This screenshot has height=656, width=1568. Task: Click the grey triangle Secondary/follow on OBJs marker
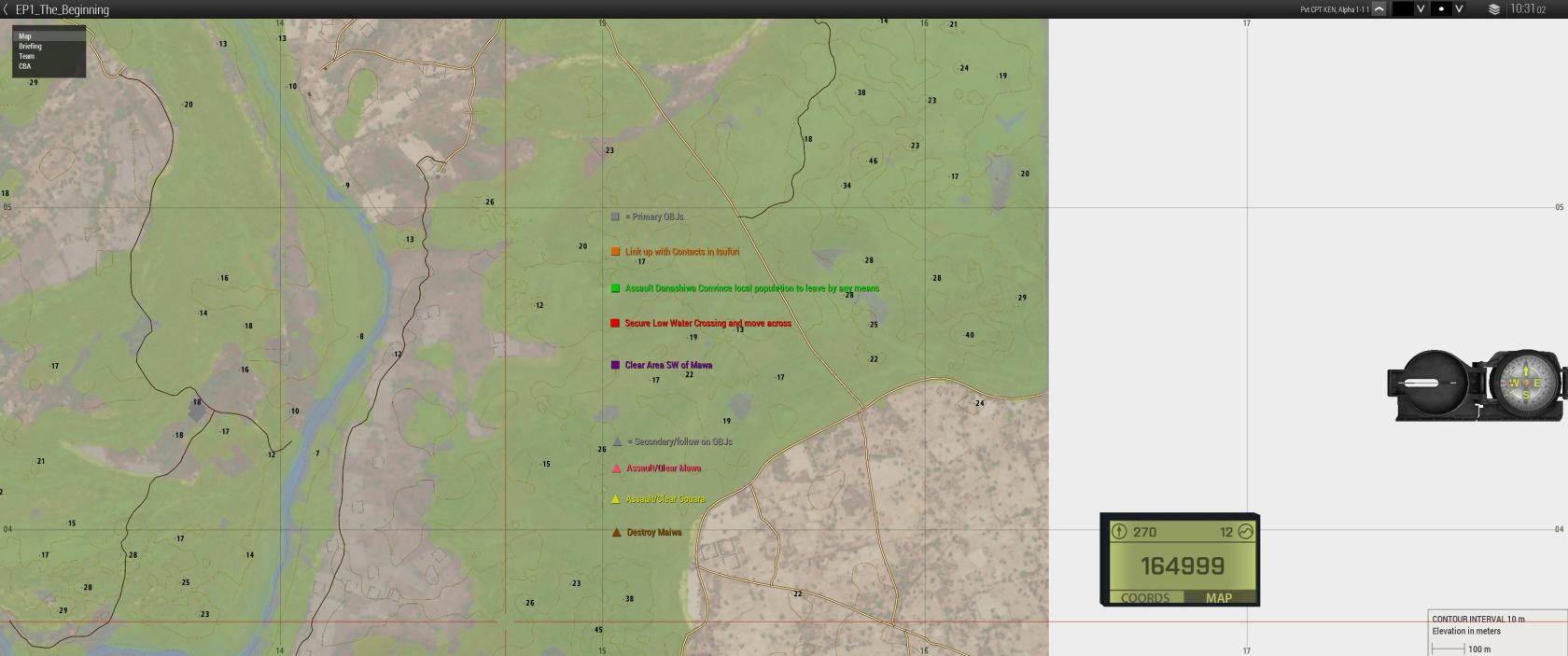[x=617, y=441]
